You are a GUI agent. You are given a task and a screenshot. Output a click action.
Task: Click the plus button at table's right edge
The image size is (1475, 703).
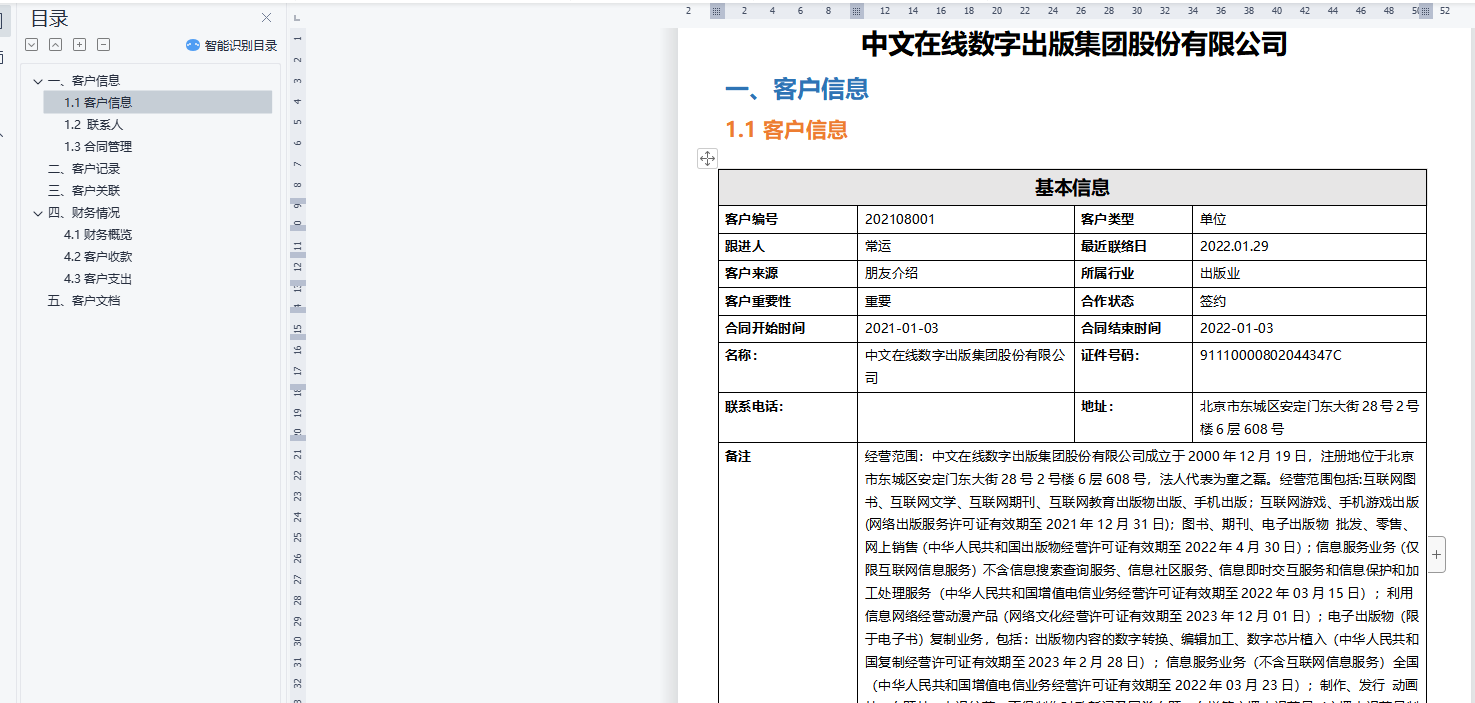coord(1436,553)
